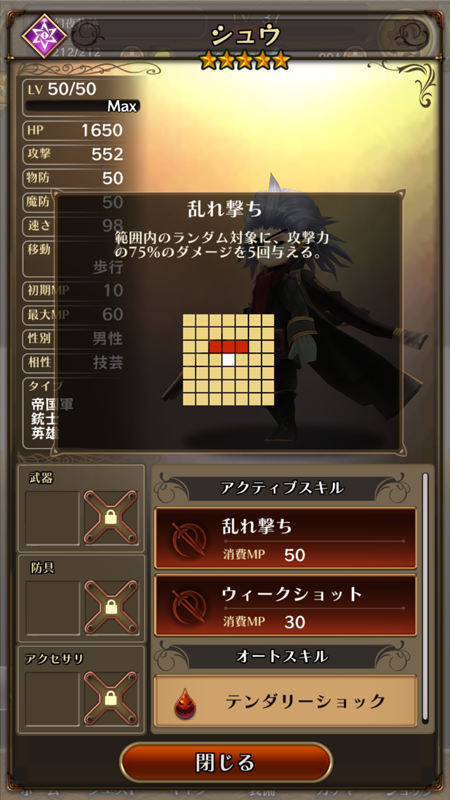Tap the オートスキル section header
The width and height of the screenshot is (450, 800).
coord(282,657)
